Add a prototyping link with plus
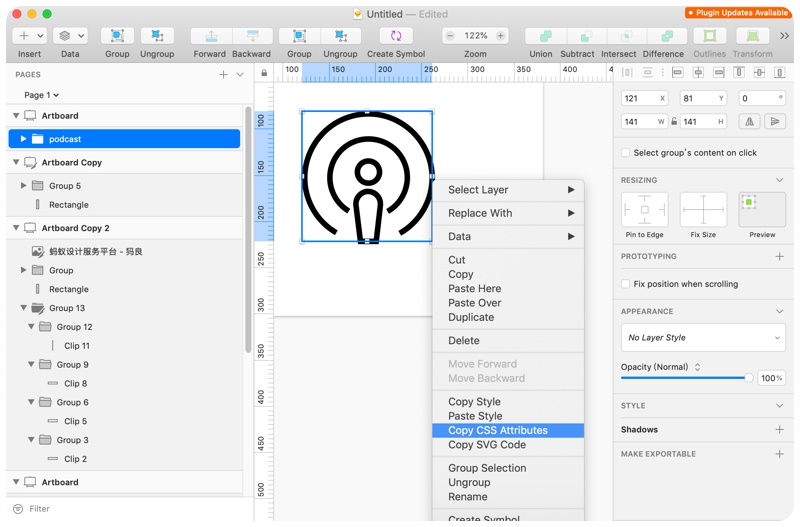800x527 pixels. [780, 256]
